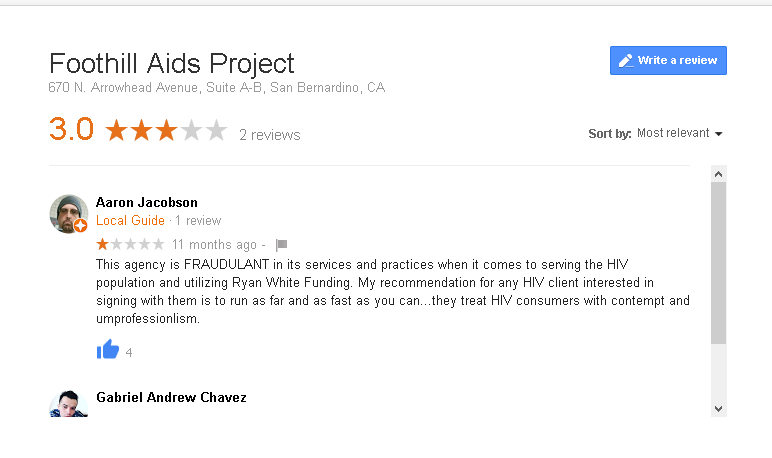Click the Local Guide badge on Aaron's avatar
Viewport: 772px width, 458px height.
coord(80,226)
